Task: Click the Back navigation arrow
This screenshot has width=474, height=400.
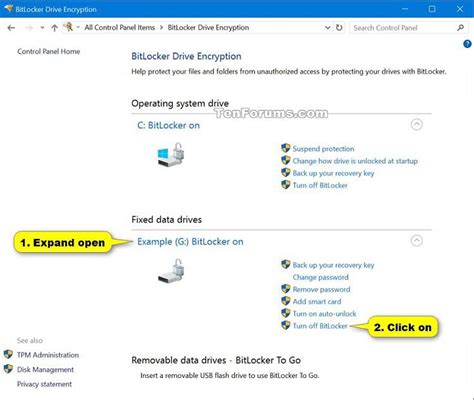Action: 11,28
